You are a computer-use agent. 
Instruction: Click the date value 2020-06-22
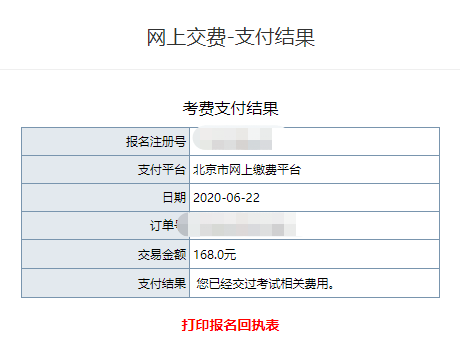point(226,198)
